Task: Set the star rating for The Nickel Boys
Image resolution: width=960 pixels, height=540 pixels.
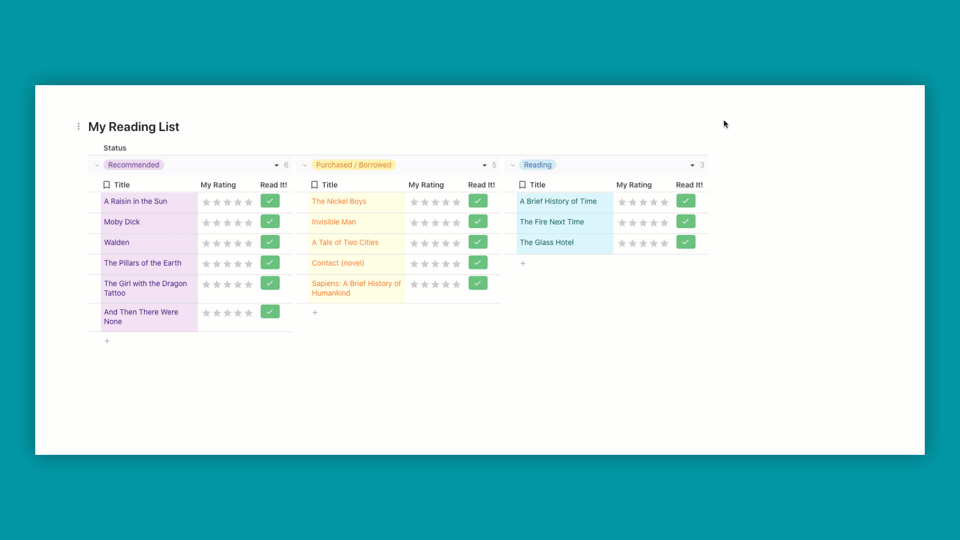Action: click(x=435, y=202)
